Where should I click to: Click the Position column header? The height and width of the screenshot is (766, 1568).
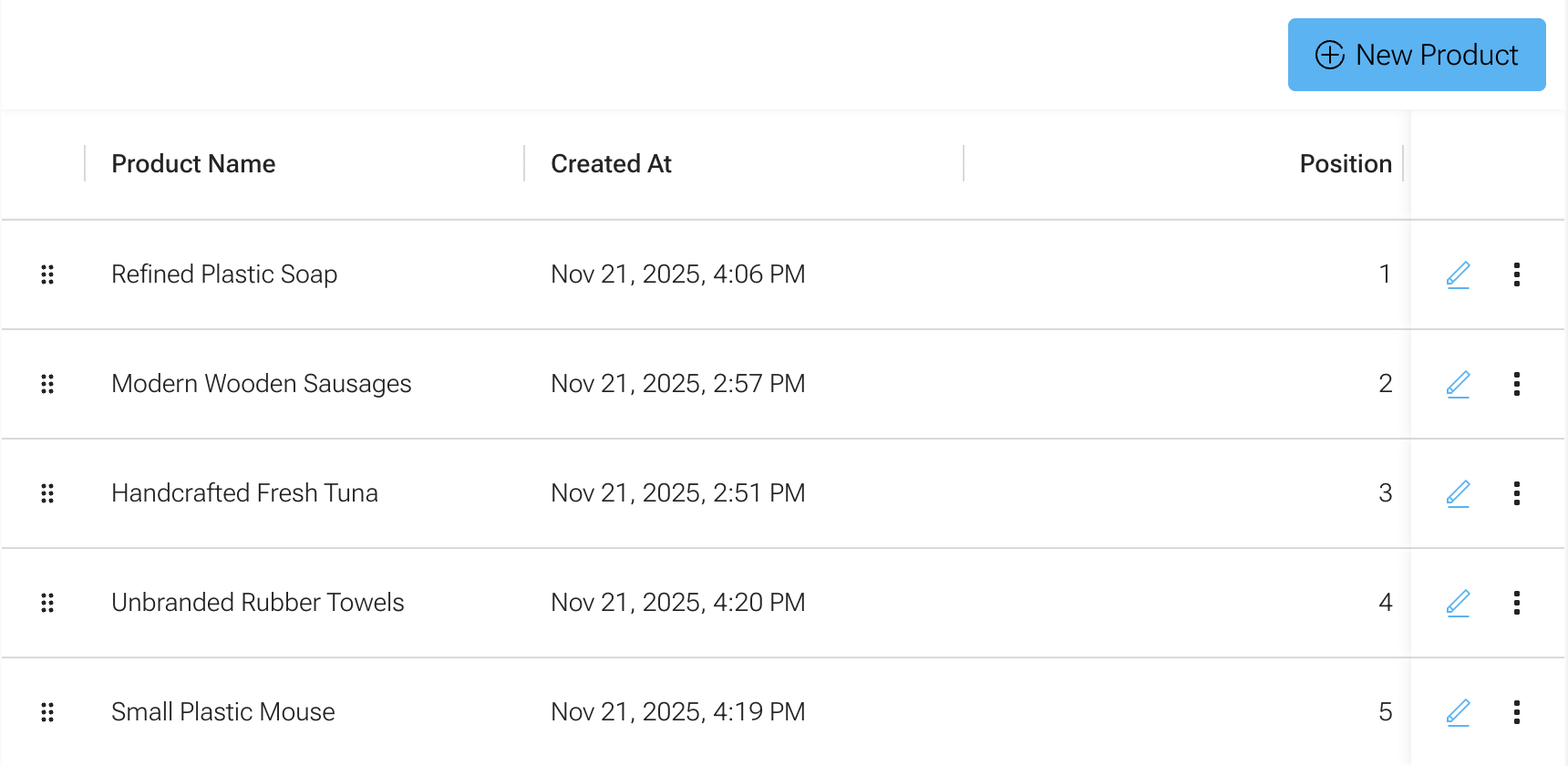[x=1346, y=163]
